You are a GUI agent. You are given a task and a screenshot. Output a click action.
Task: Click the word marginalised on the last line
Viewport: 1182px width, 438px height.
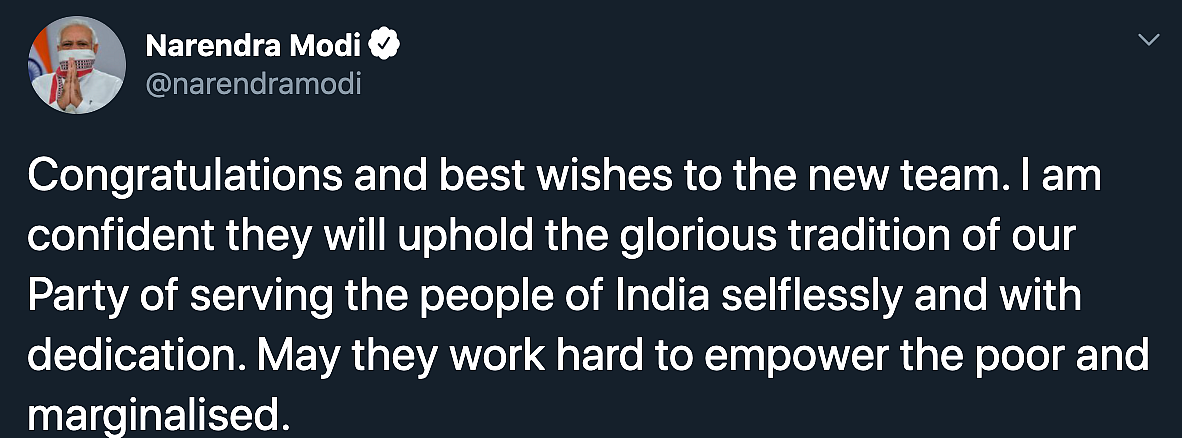pyautogui.click(x=158, y=415)
